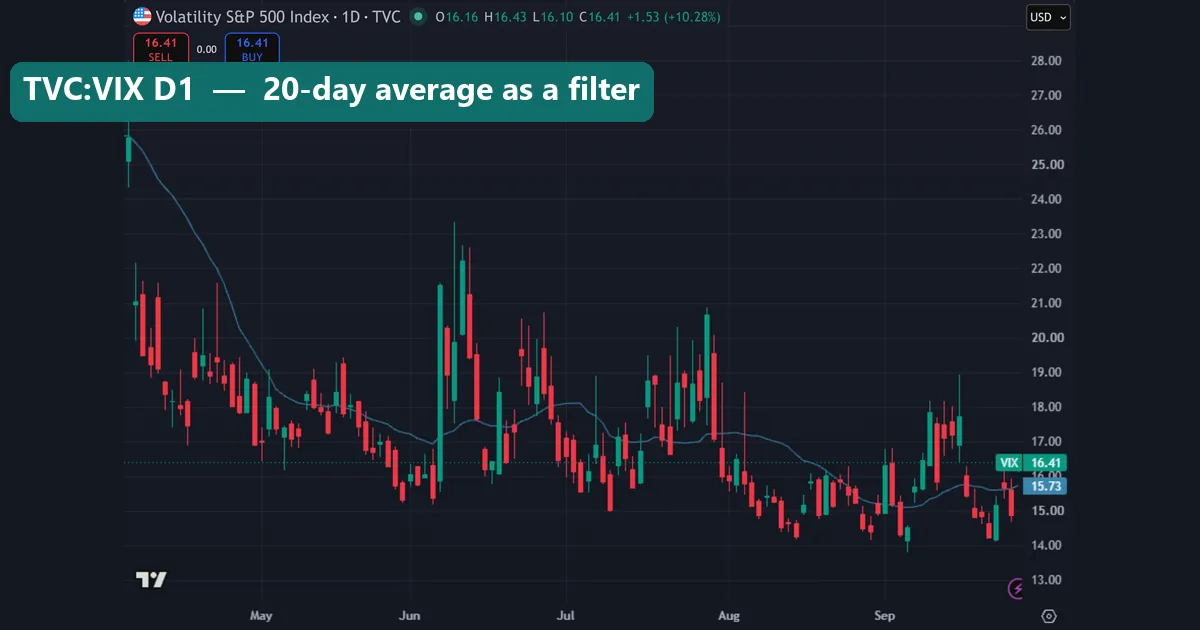The width and height of the screenshot is (1200, 630).
Task: Click the high value H16.43
Action: (x=506, y=17)
